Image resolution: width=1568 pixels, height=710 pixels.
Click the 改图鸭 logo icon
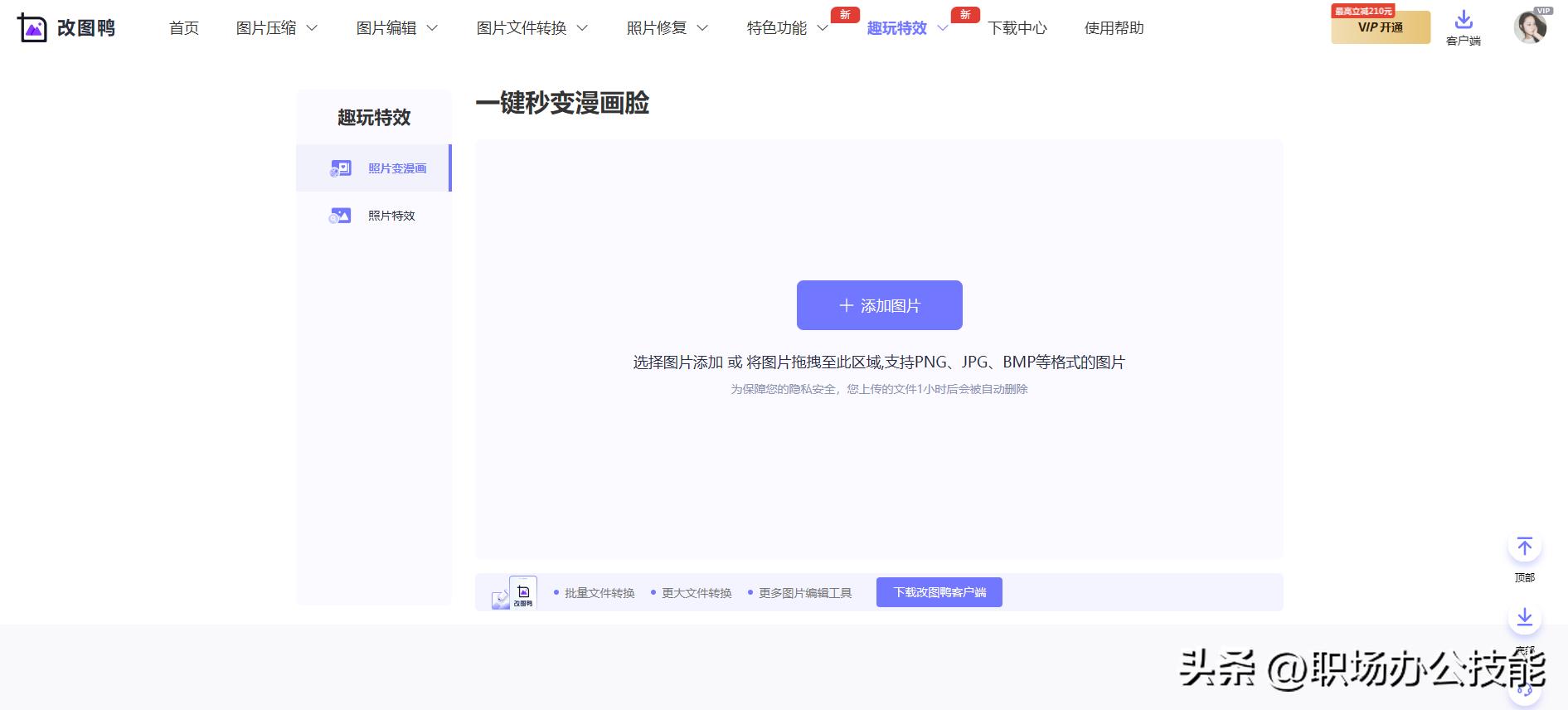click(32, 28)
